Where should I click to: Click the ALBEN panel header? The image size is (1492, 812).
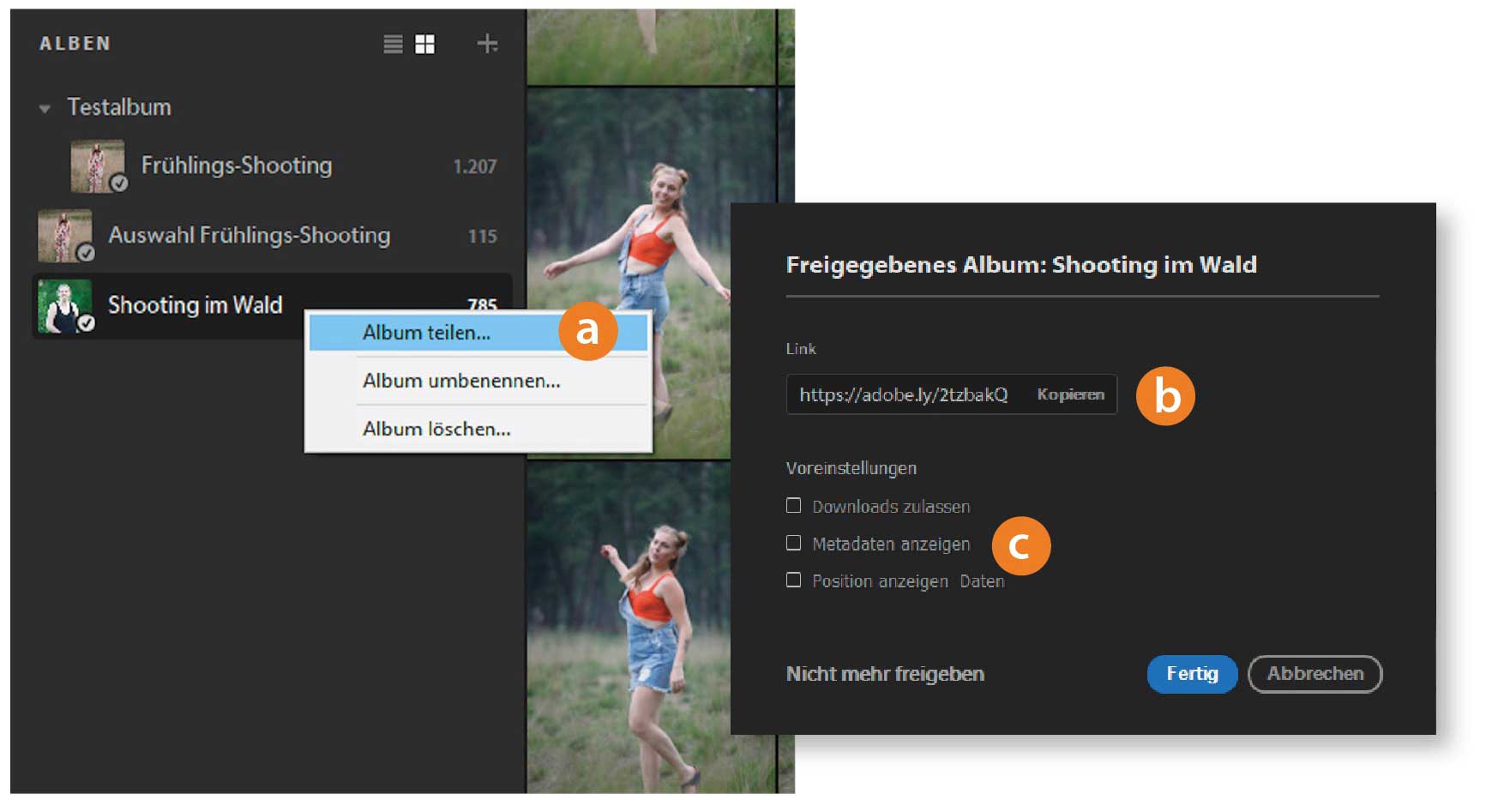75,44
